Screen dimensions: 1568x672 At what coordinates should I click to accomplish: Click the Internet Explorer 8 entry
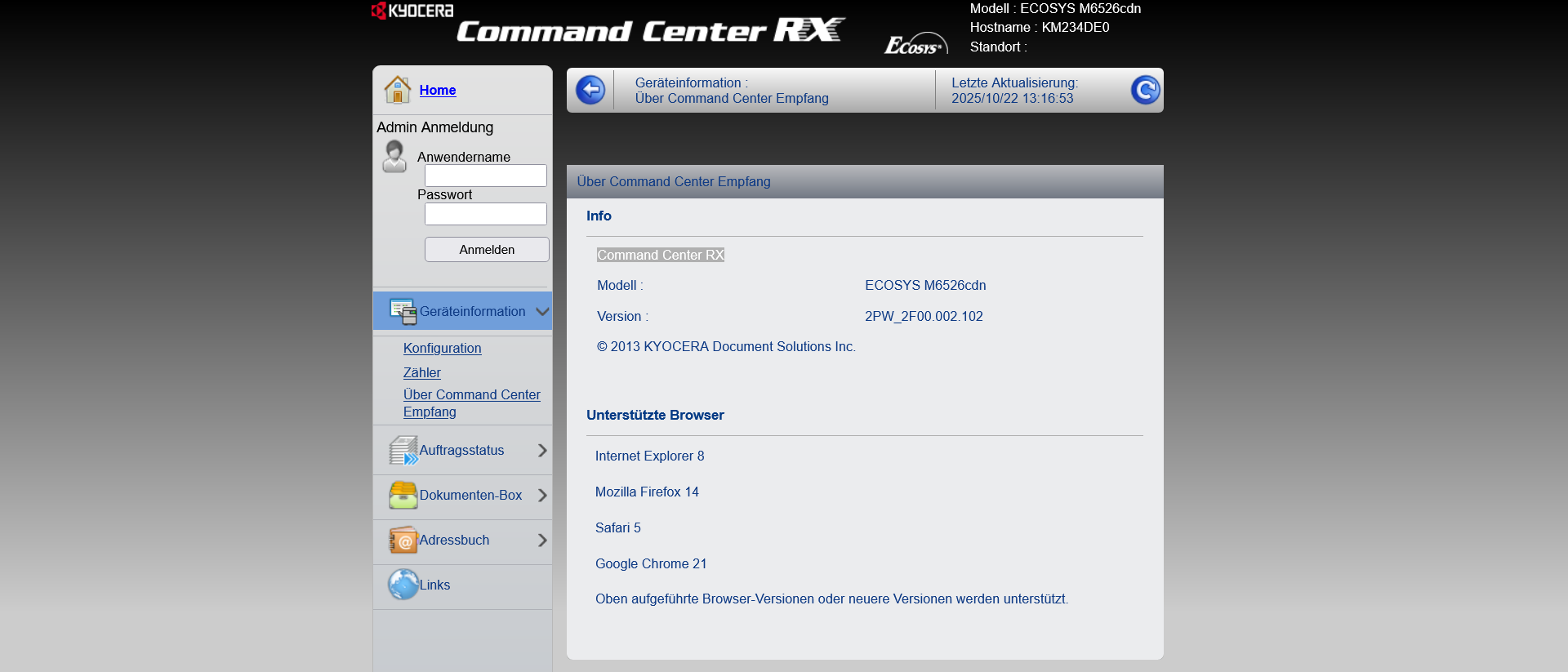(649, 456)
